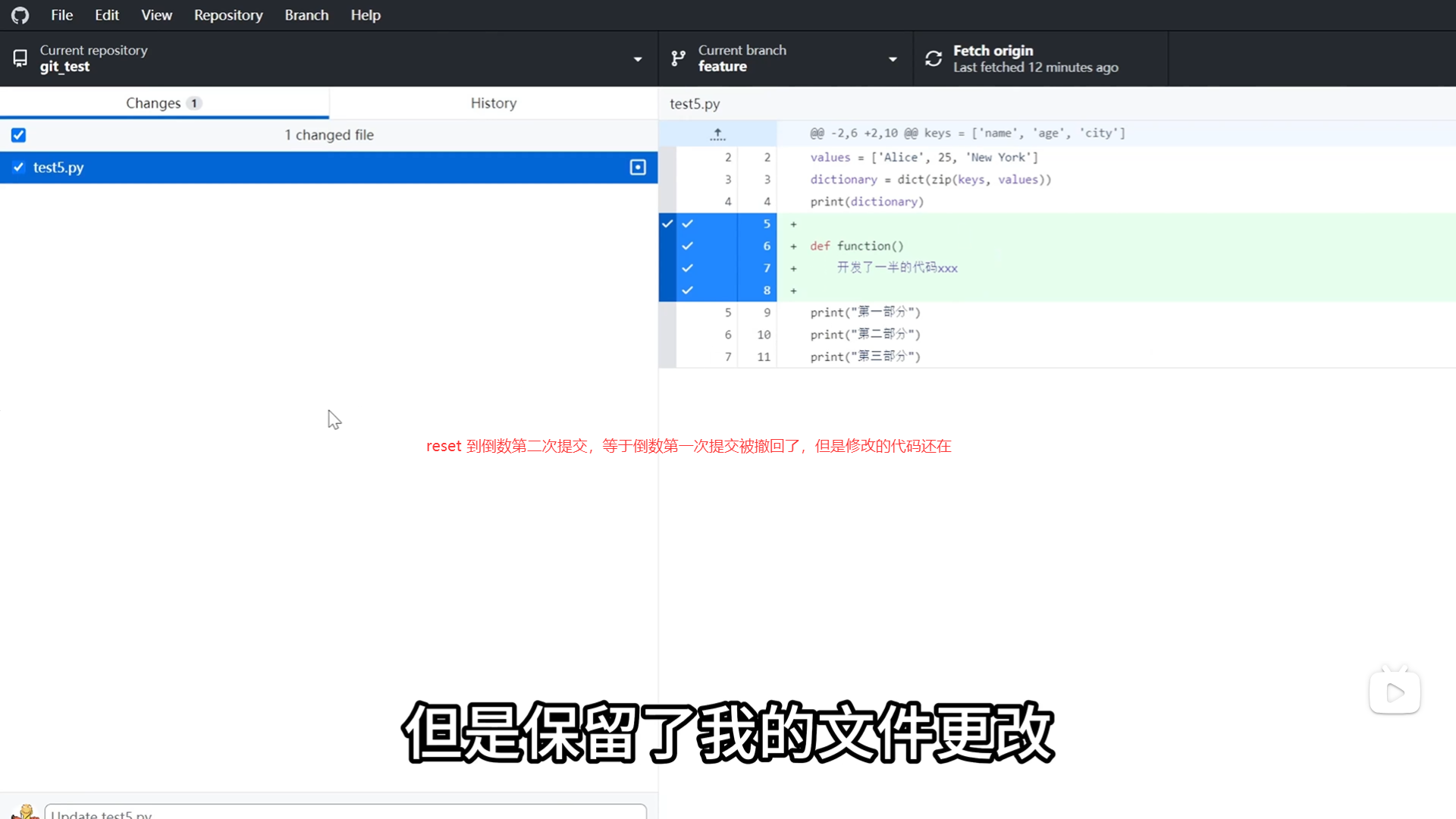Click the repository icon beside git_test
Viewport: 1456px width, 819px height.
[x=20, y=58]
